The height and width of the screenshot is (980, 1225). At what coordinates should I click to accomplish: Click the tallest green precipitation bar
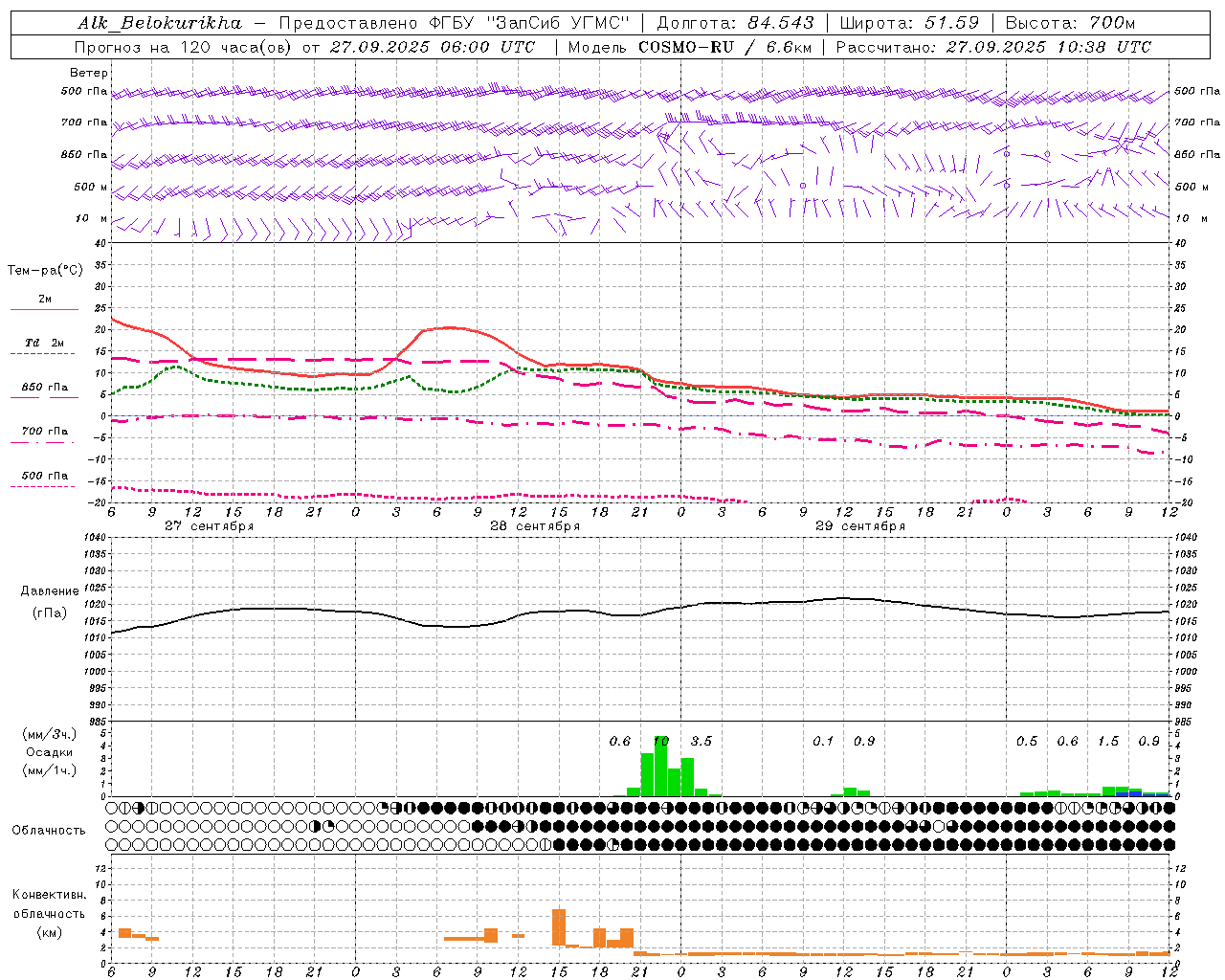[x=660, y=767]
